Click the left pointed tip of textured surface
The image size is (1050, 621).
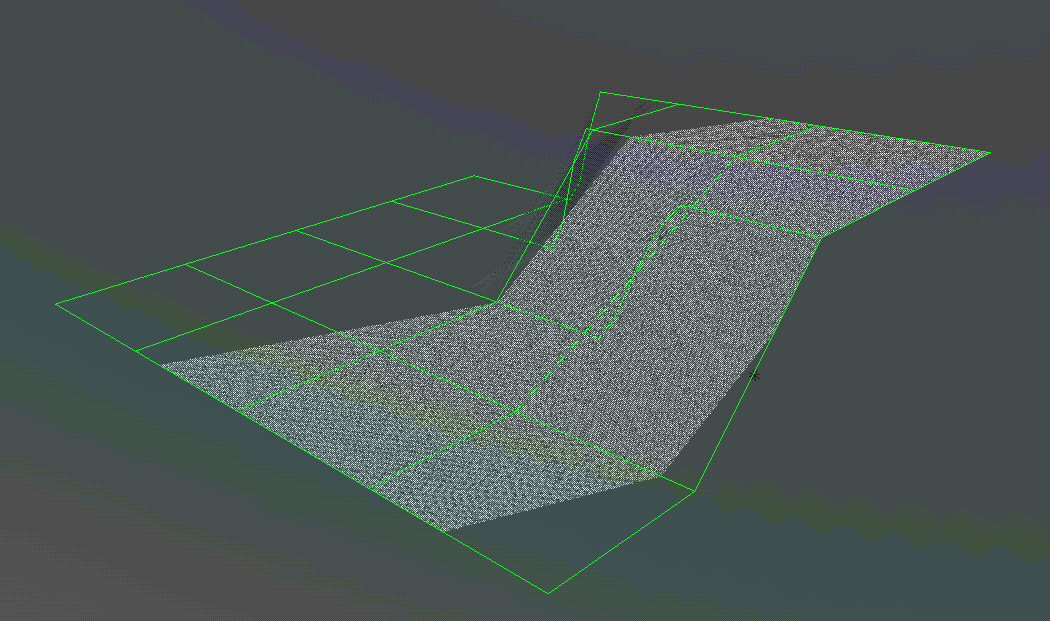[163, 365]
